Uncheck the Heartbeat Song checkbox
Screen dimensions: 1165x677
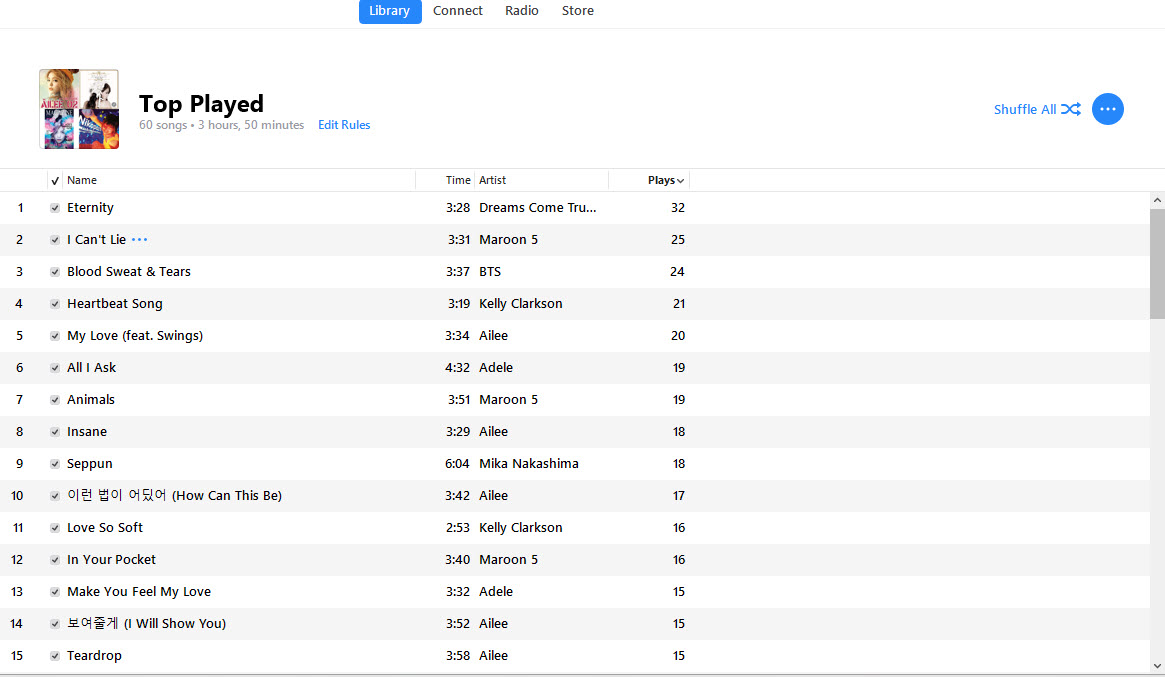55,304
